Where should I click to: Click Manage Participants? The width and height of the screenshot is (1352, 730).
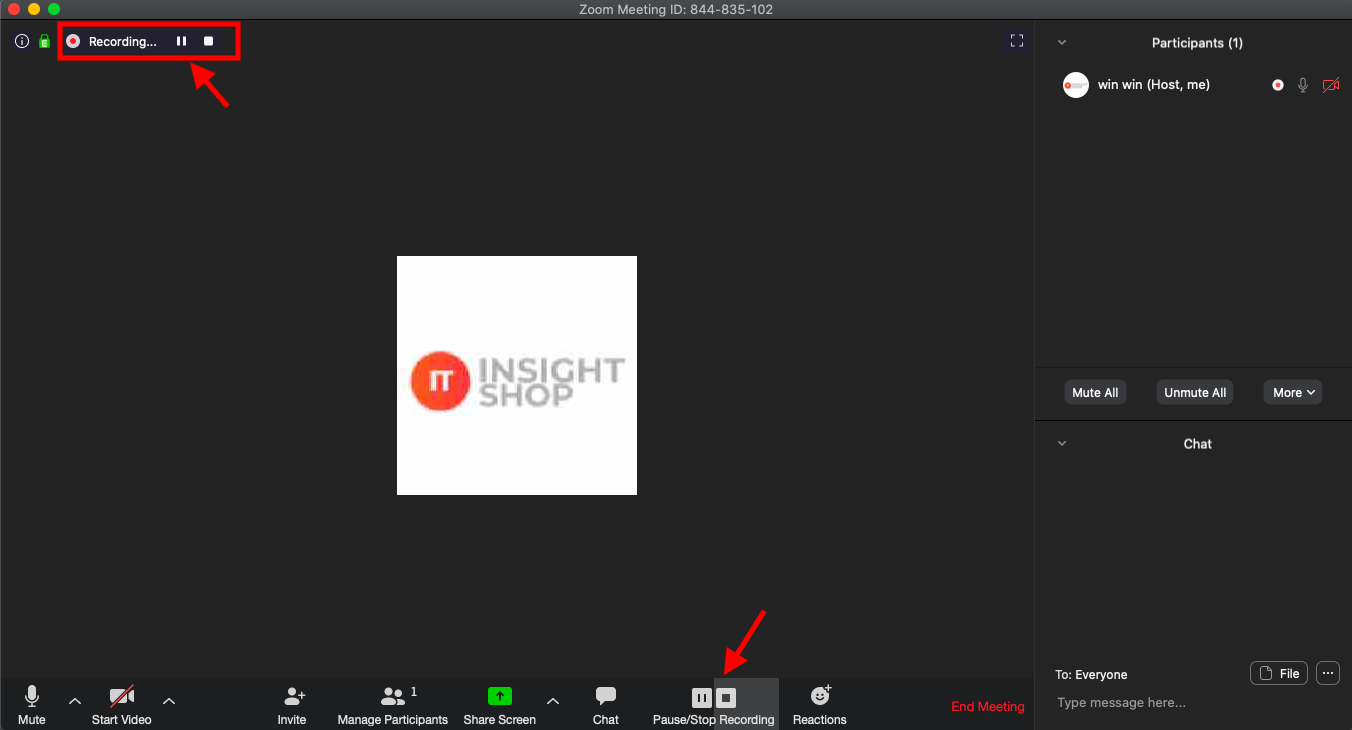pos(393,704)
